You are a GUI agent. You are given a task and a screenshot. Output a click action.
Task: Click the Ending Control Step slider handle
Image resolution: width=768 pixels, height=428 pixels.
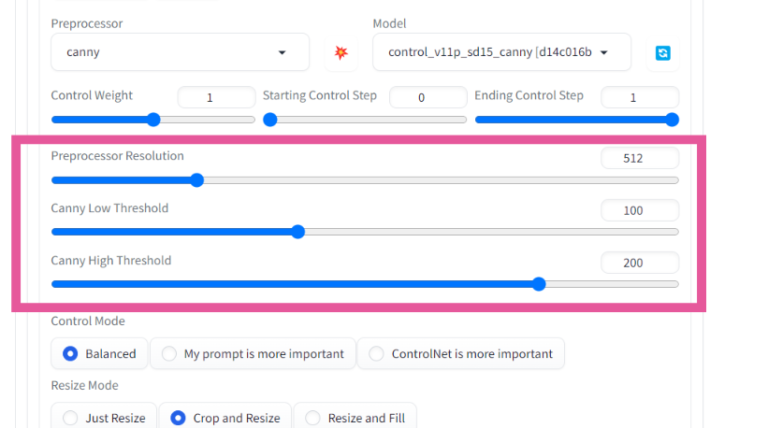click(672, 119)
